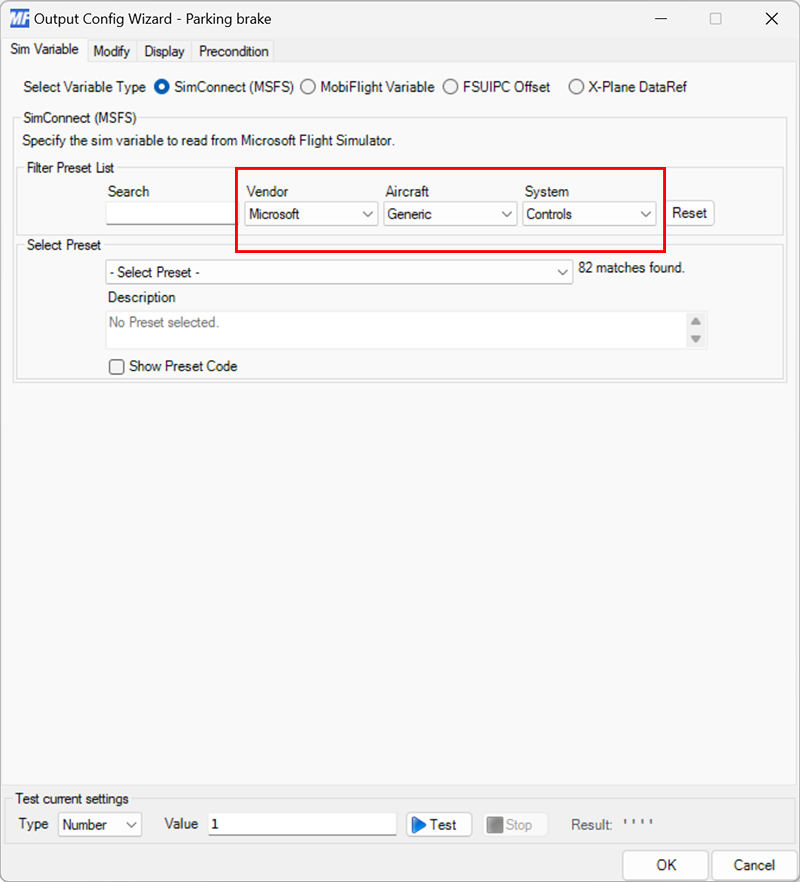Image resolution: width=800 pixels, height=882 pixels.
Task: Select the X-Plane DataRef radio button
Action: [x=576, y=87]
